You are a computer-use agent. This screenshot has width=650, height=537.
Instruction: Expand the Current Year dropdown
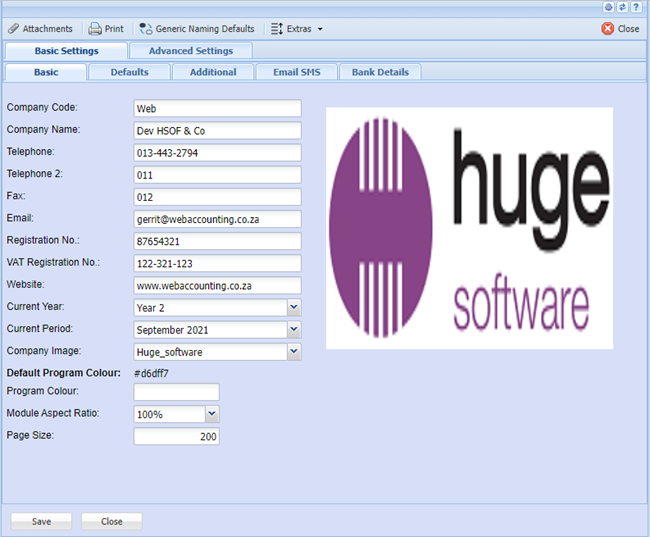[x=293, y=308]
